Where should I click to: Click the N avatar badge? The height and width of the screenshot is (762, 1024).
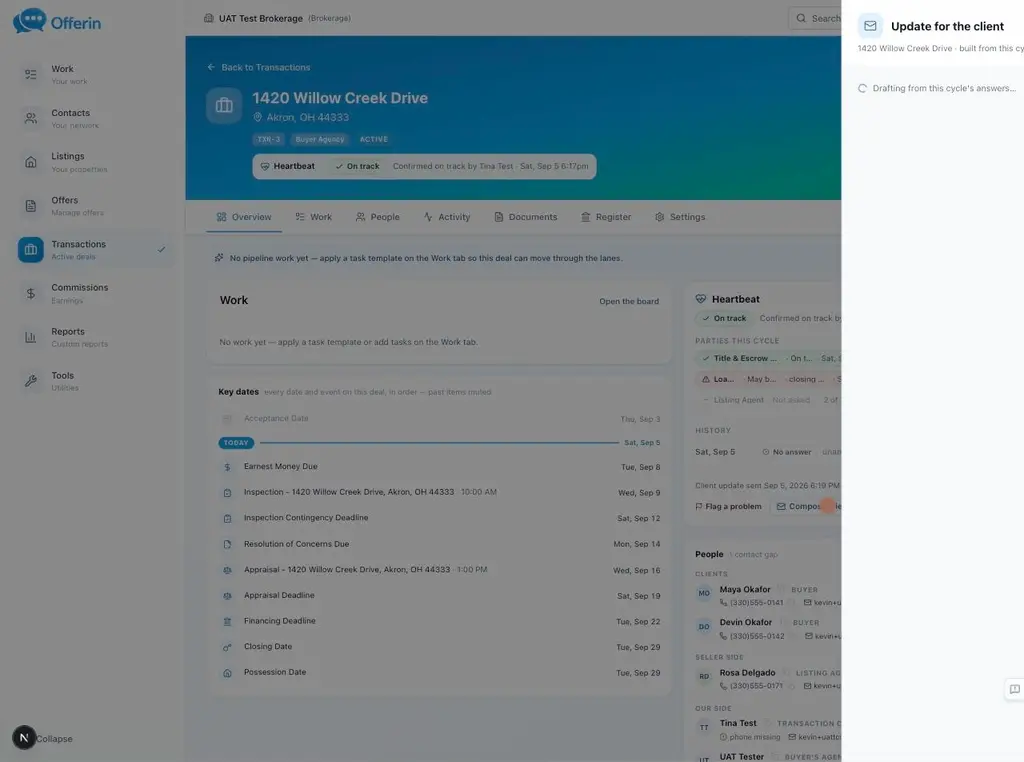point(24,738)
